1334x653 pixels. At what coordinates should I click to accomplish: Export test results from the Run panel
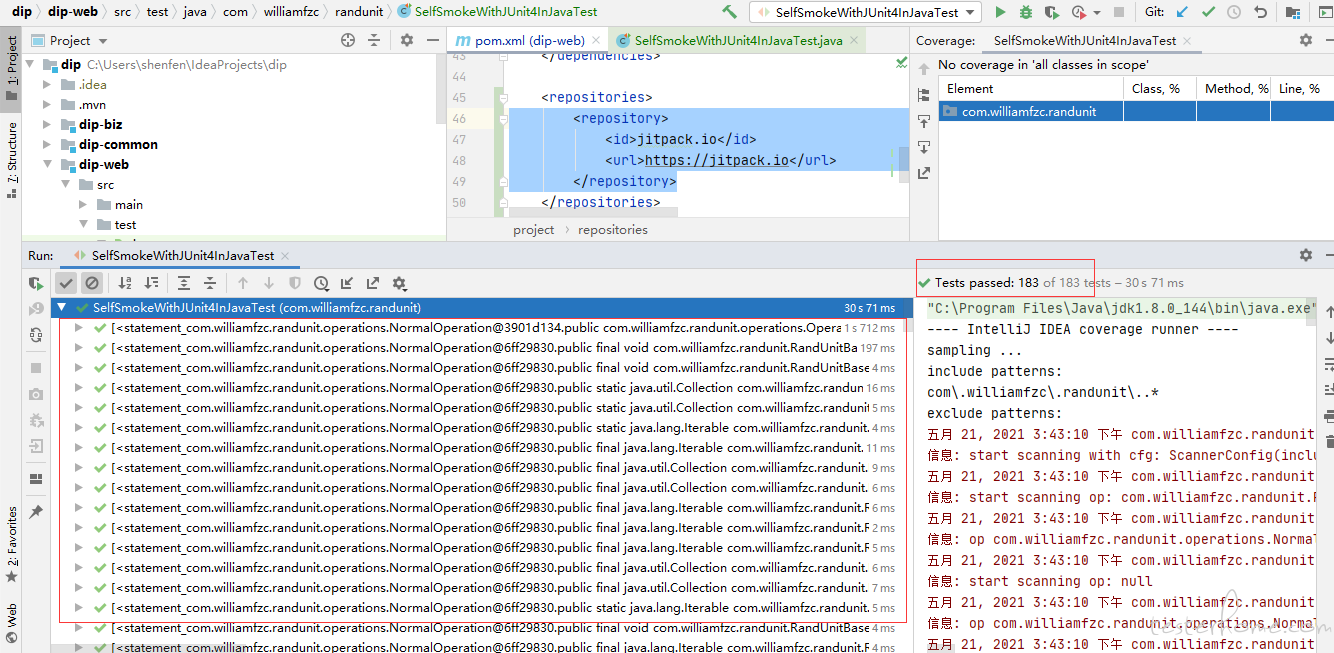coord(373,283)
